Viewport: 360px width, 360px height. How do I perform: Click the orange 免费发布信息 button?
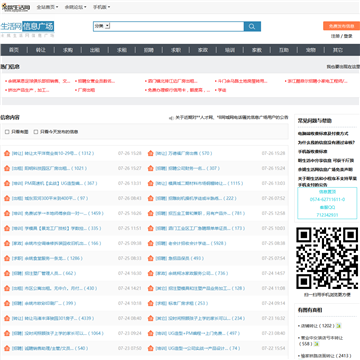pyautogui.click(x=341, y=26)
